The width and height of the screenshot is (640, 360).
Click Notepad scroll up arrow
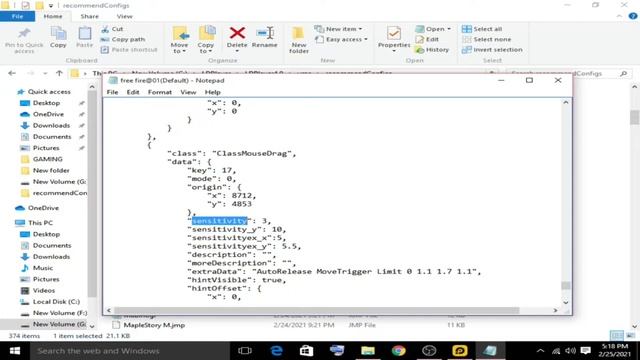pyautogui.click(x=566, y=102)
